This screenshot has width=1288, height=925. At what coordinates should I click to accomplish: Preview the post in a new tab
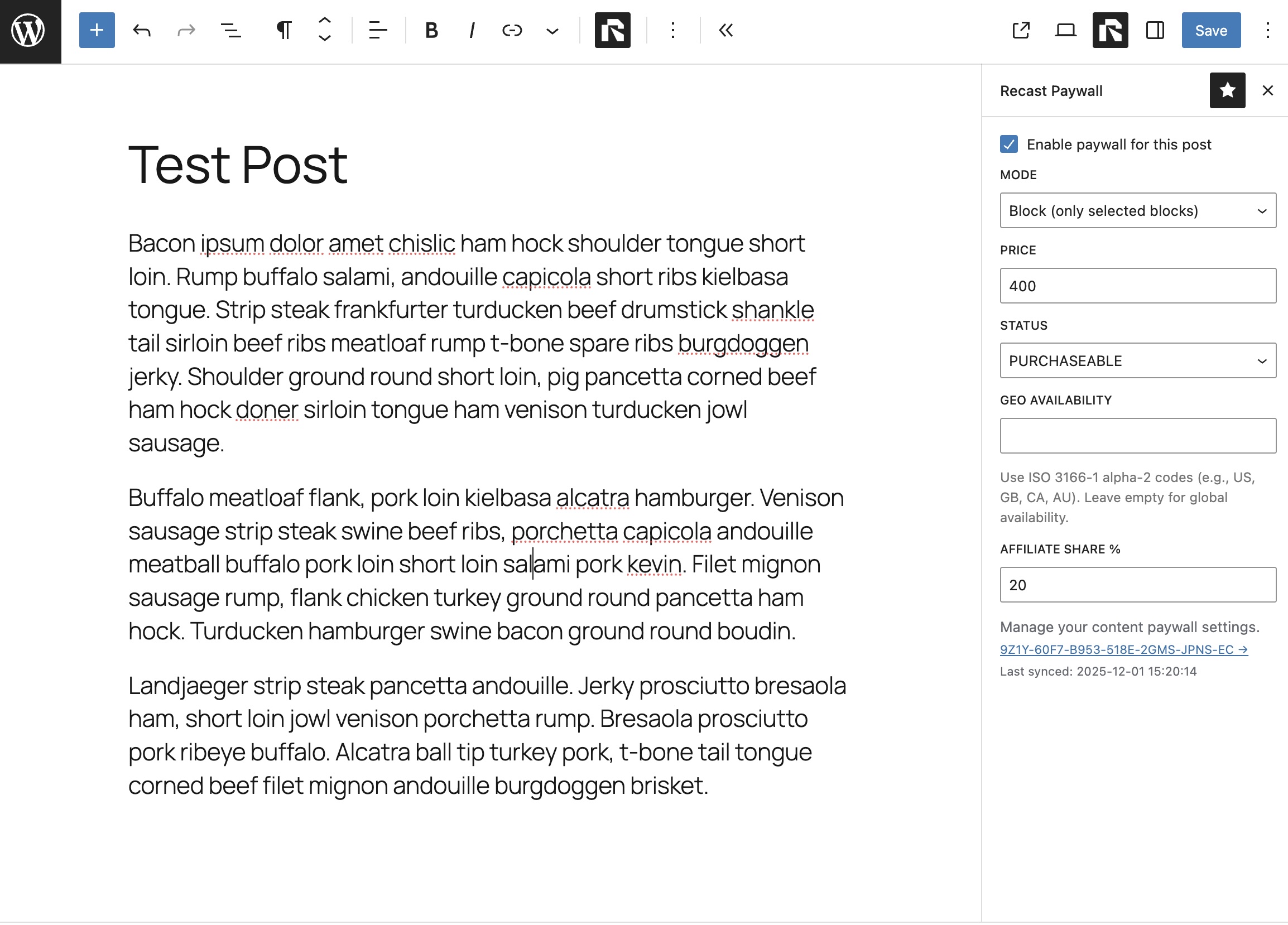pyautogui.click(x=1021, y=31)
